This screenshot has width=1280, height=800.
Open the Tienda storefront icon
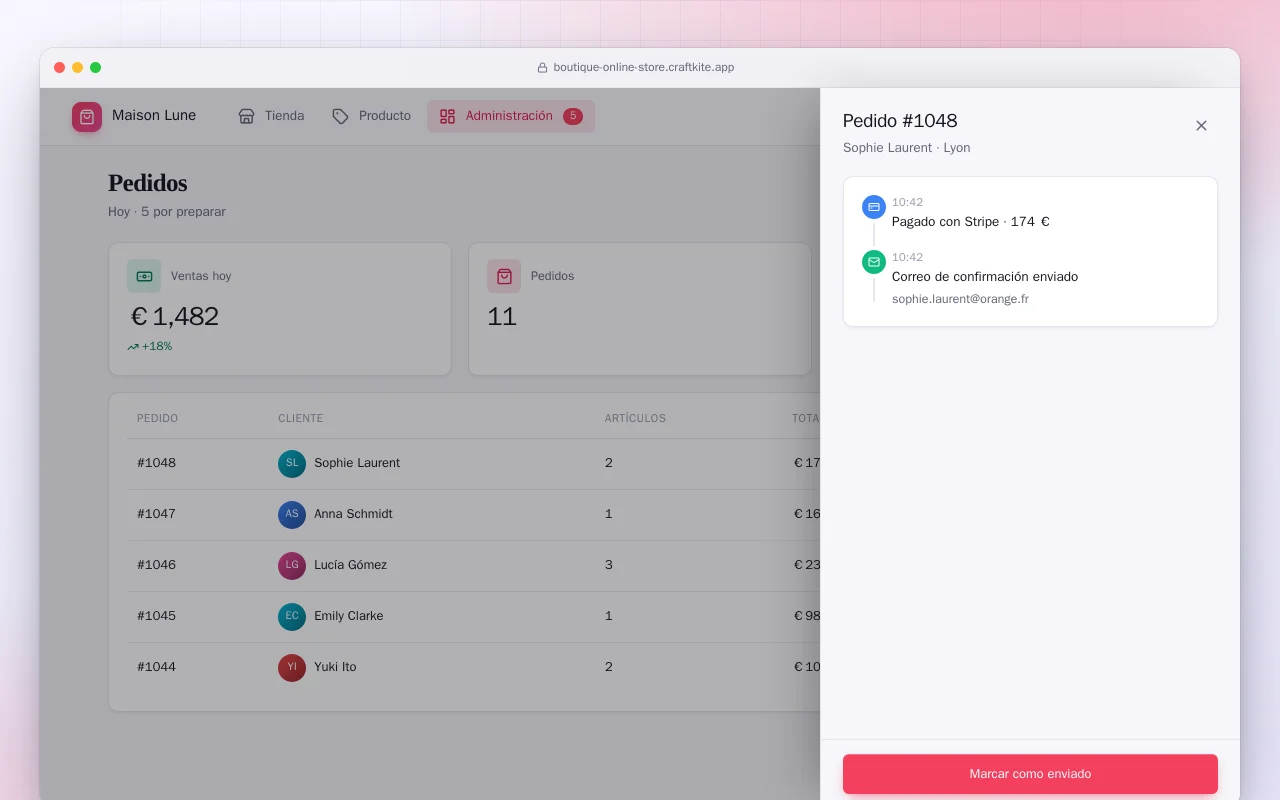pos(246,116)
